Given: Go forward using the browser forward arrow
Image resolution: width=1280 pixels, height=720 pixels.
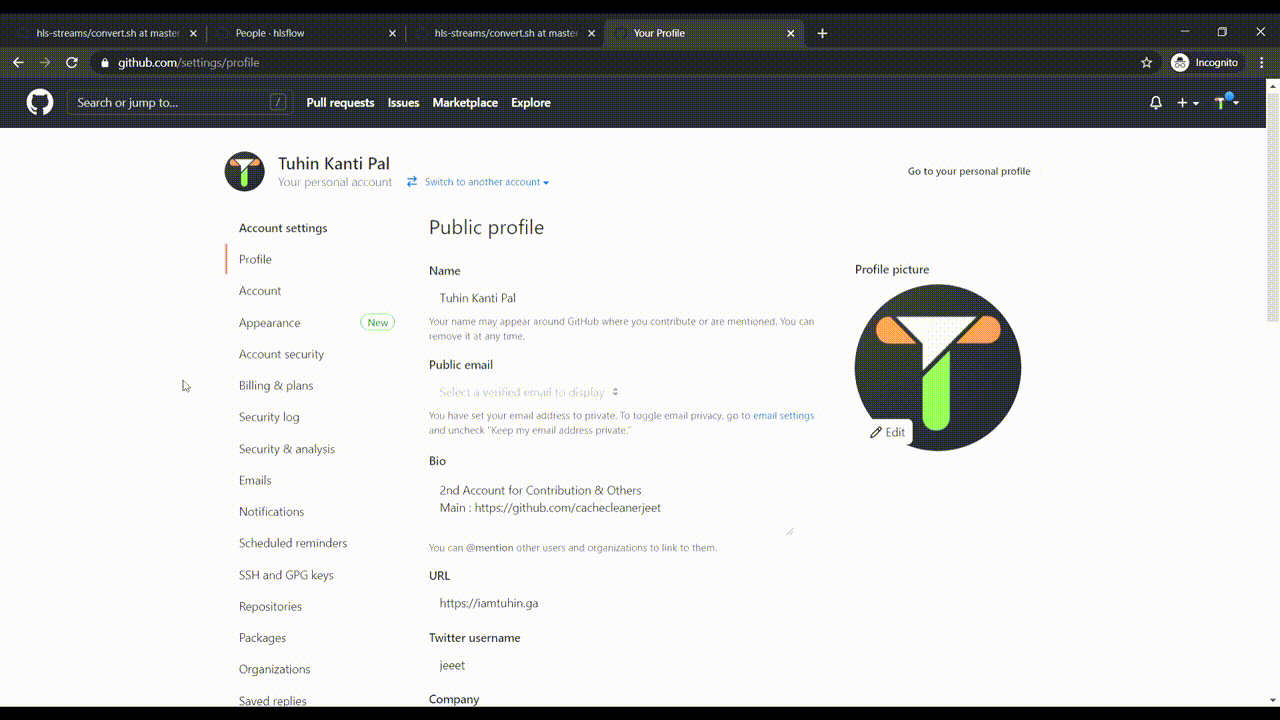Looking at the screenshot, I should pos(45,62).
